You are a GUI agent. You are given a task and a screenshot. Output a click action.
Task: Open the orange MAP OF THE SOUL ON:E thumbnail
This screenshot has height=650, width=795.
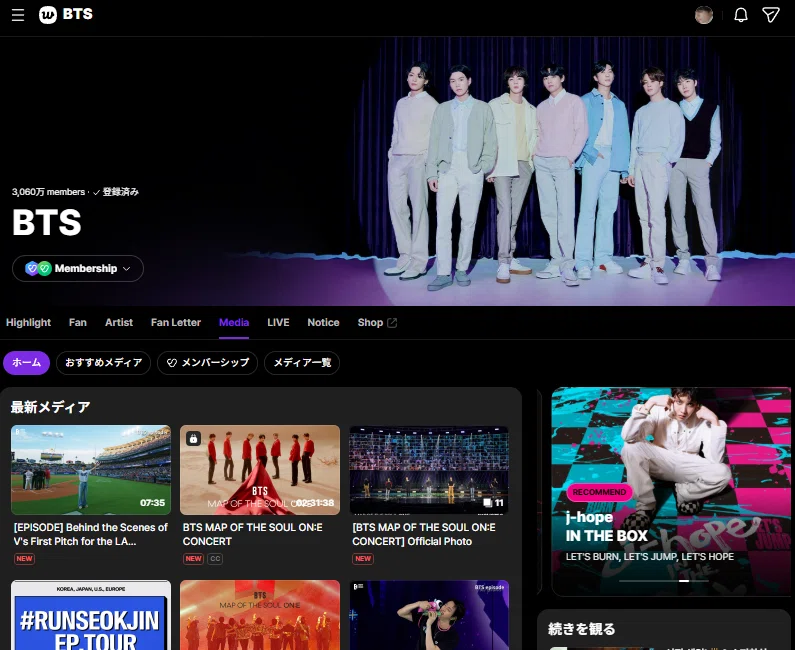260,615
